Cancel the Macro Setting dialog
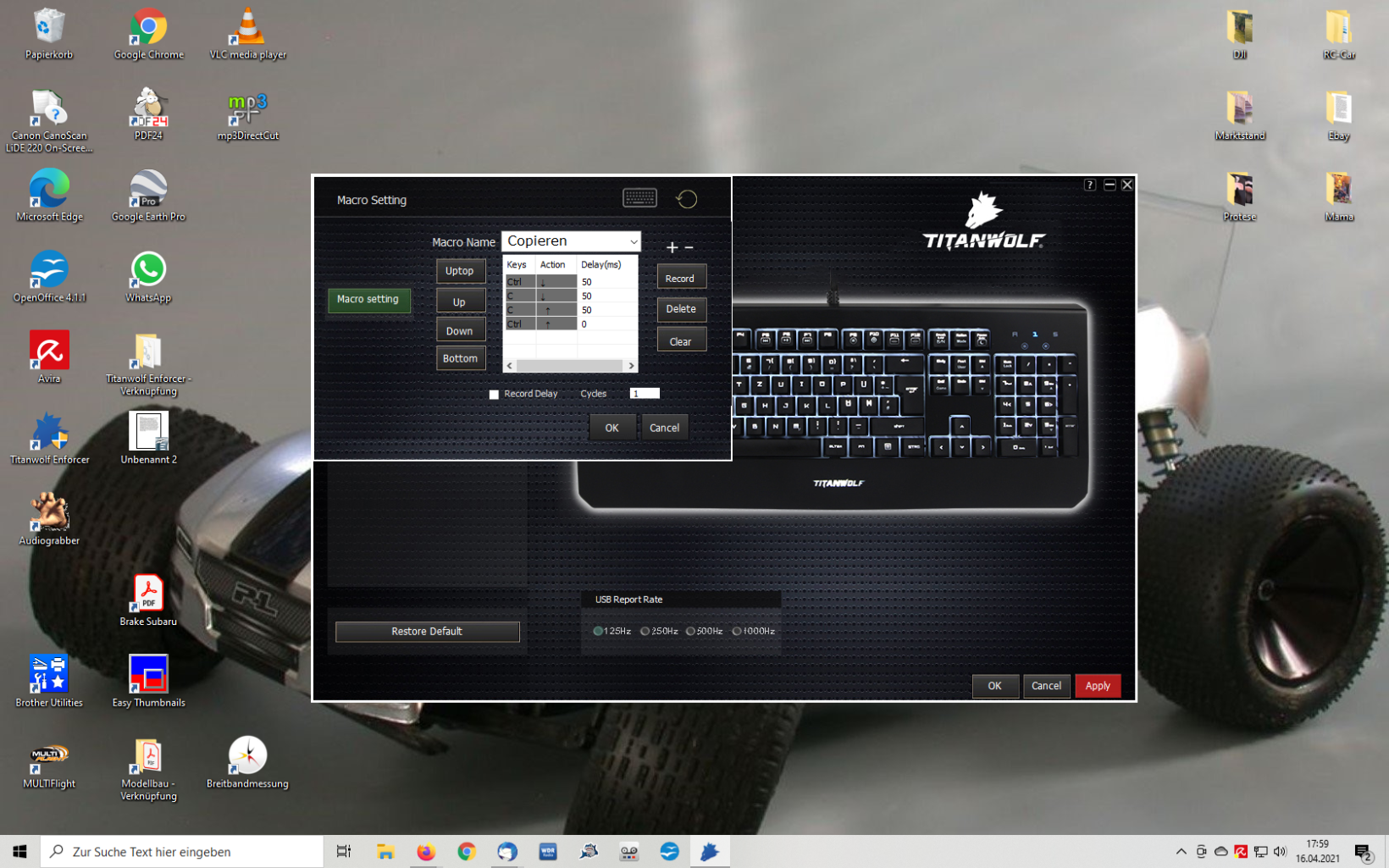The width and height of the screenshot is (1389, 868). pos(665,428)
